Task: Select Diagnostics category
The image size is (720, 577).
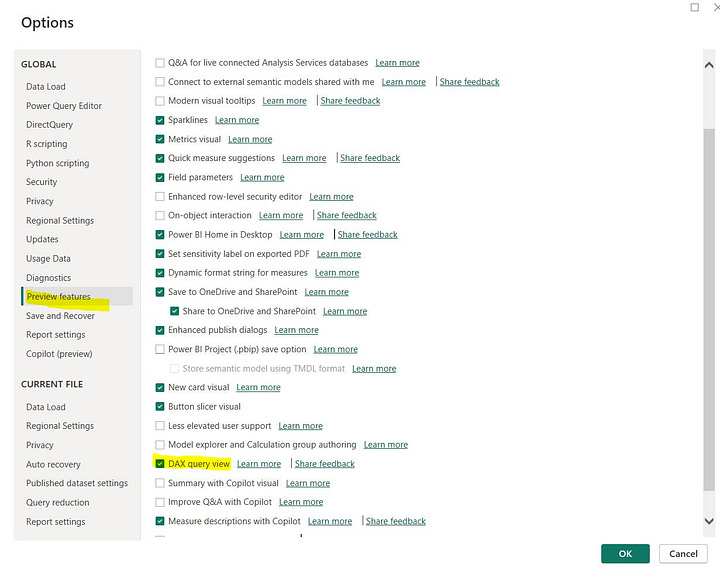Action: pos(49,278)
